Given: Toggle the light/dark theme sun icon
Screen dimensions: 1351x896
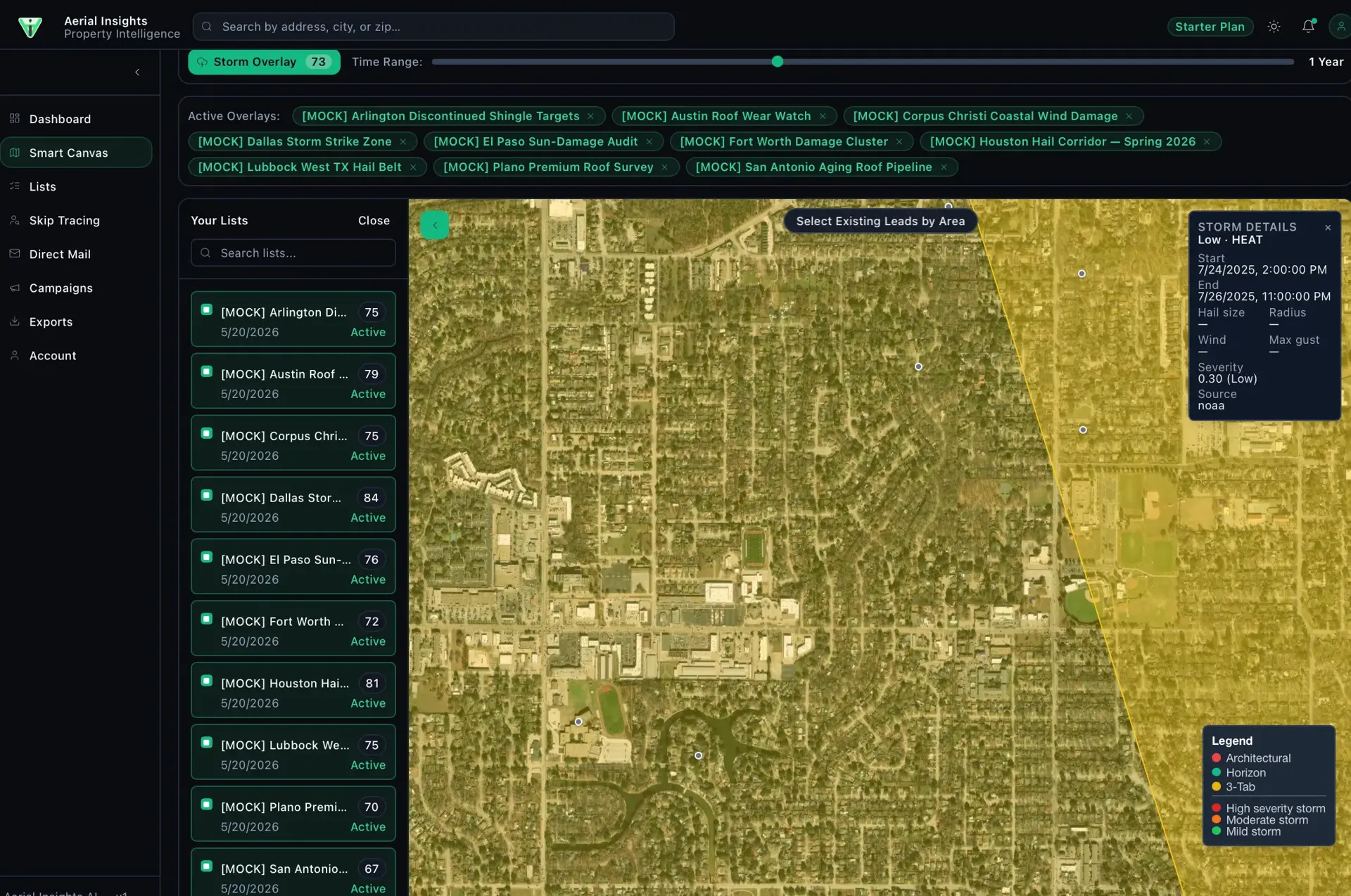Looking at the screenshot, I should click(1274, 27).
